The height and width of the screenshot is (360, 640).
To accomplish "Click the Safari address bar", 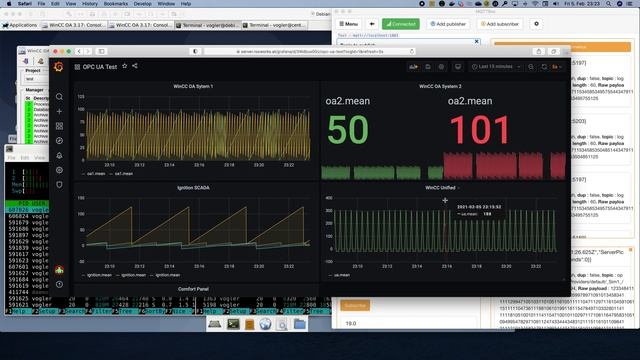I will pos(309,51).
